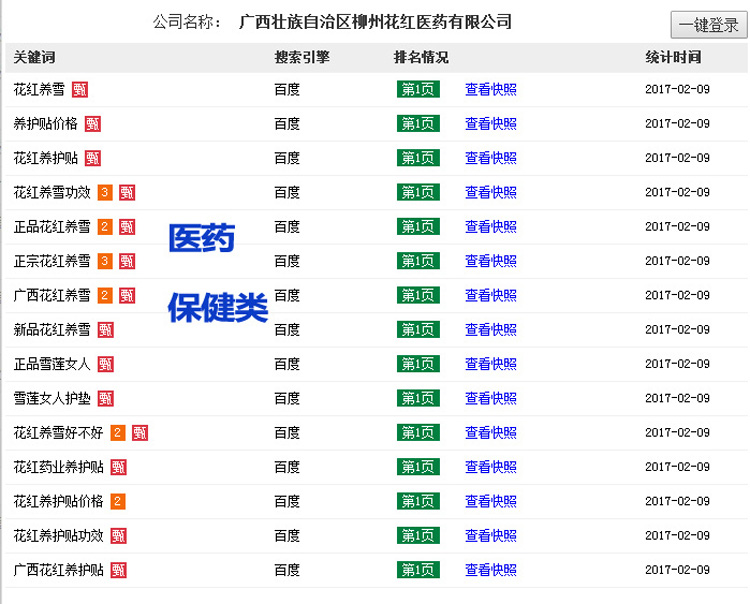This screenshot has height=604, width=750.
Task: Click the 排名情况 column header
Action: click(x=421, y=57)
